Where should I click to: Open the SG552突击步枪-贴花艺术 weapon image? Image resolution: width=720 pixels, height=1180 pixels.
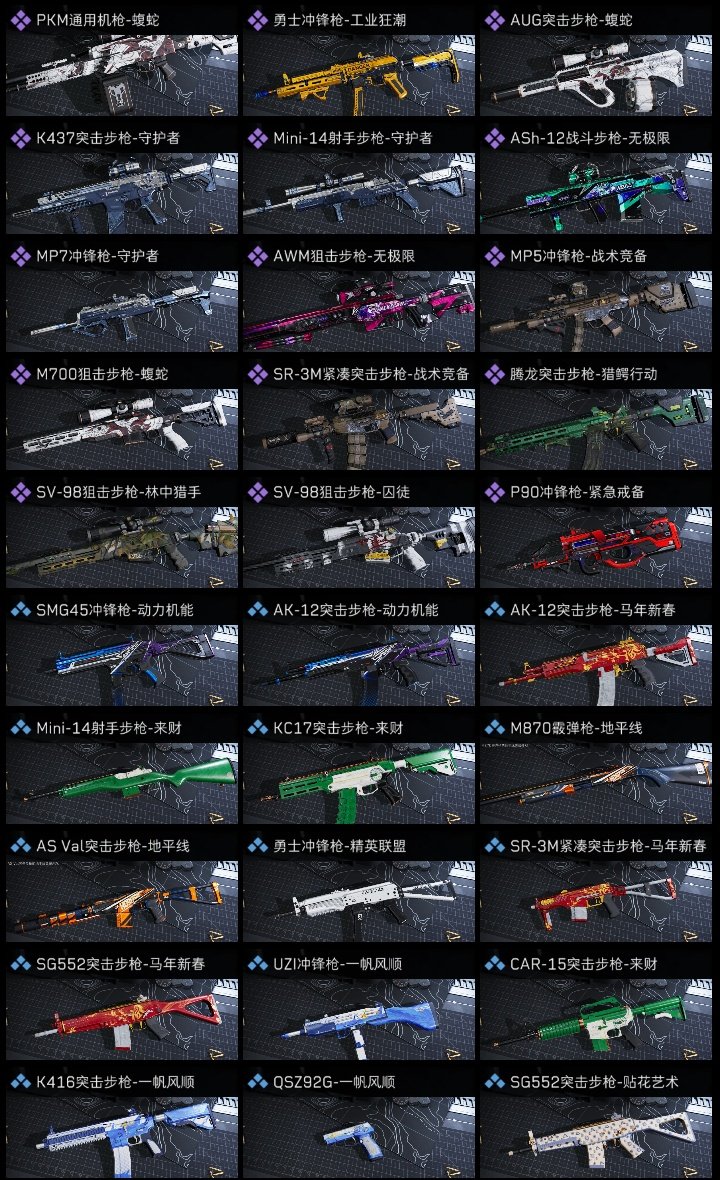596,1137
